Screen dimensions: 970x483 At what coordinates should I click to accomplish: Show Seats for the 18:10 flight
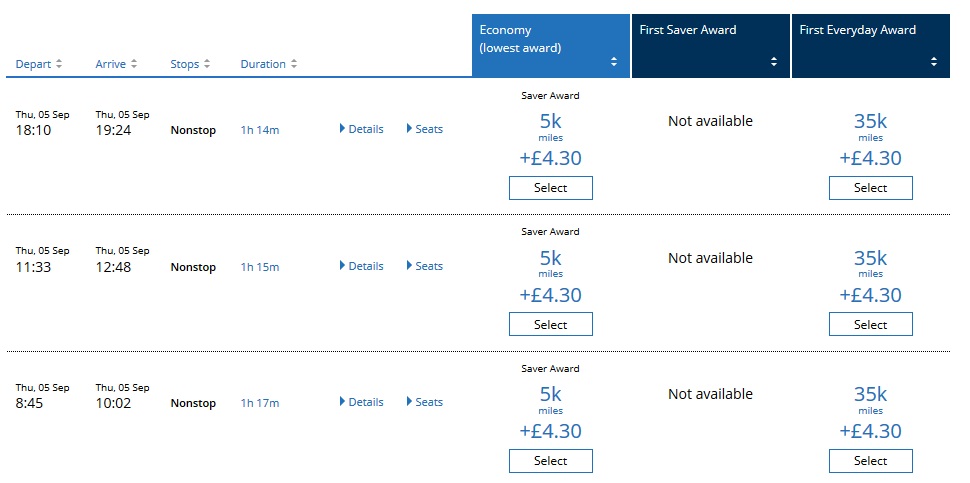pos(425,129)
